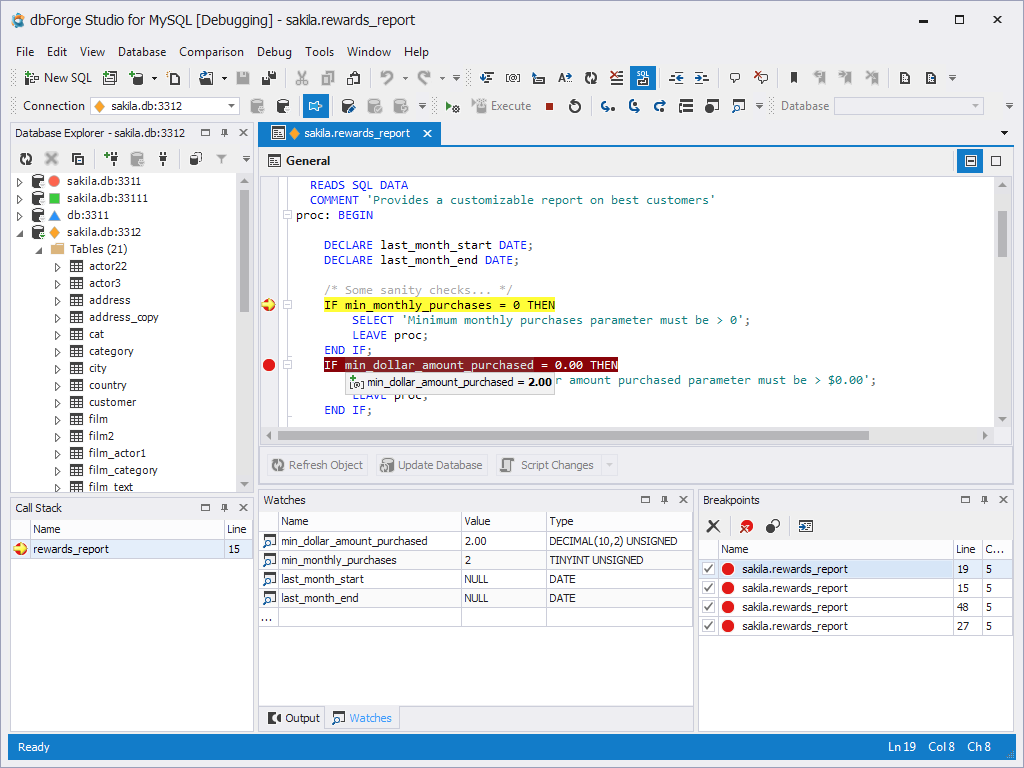
Task: Stop debugging with the red square icon
Action: (x=548, y=106)
